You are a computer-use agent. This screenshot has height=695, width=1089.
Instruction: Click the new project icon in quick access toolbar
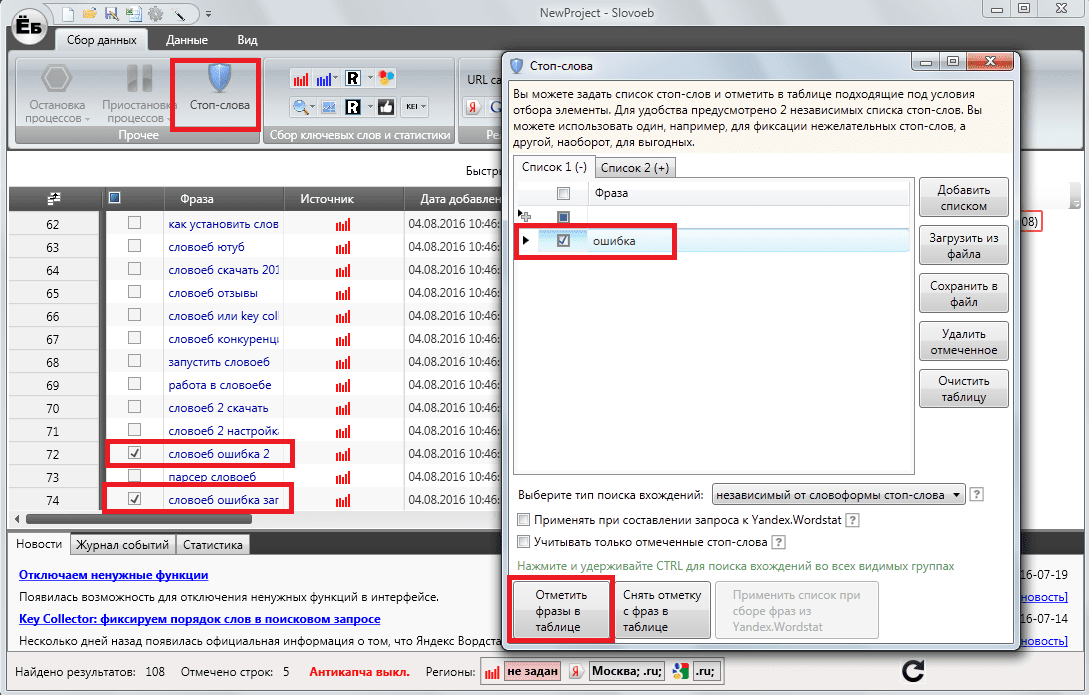67,13
